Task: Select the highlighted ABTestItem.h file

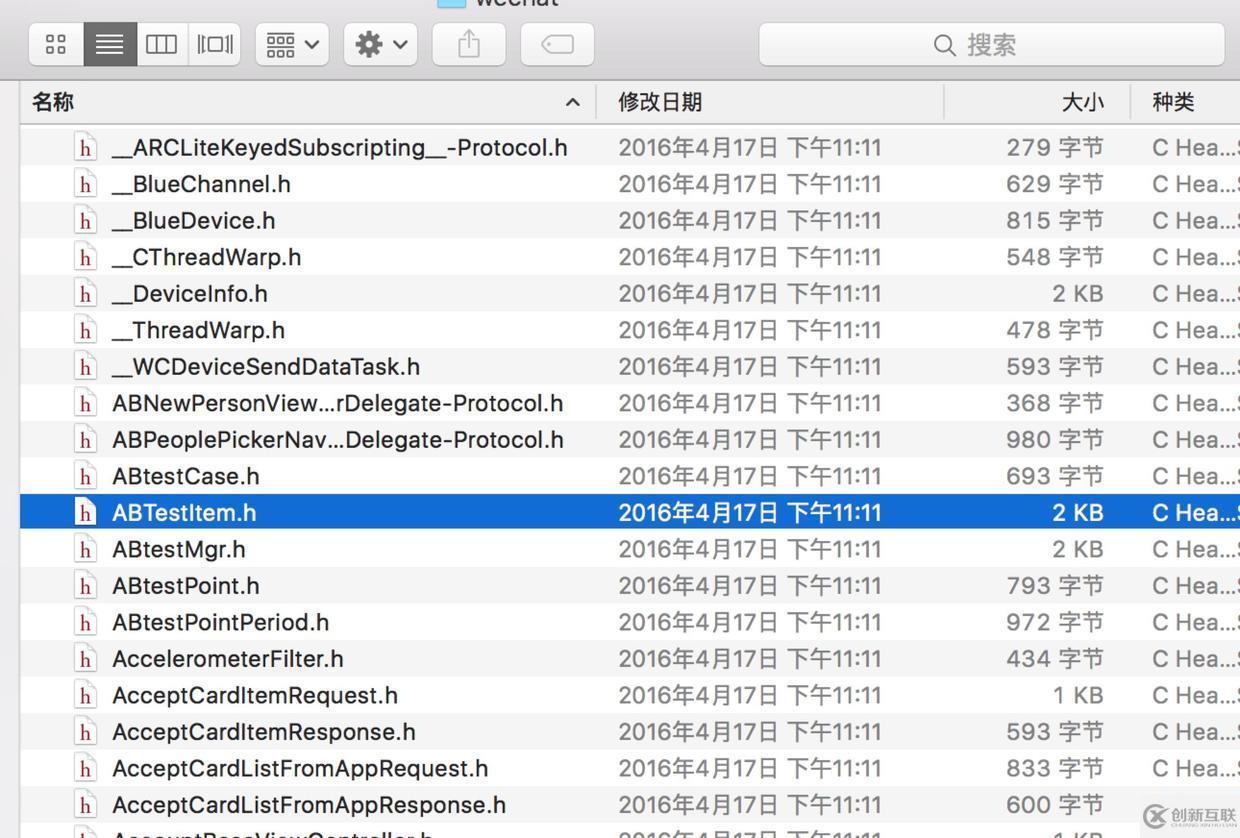Action: pyautogui.click(x=184, y=512)
